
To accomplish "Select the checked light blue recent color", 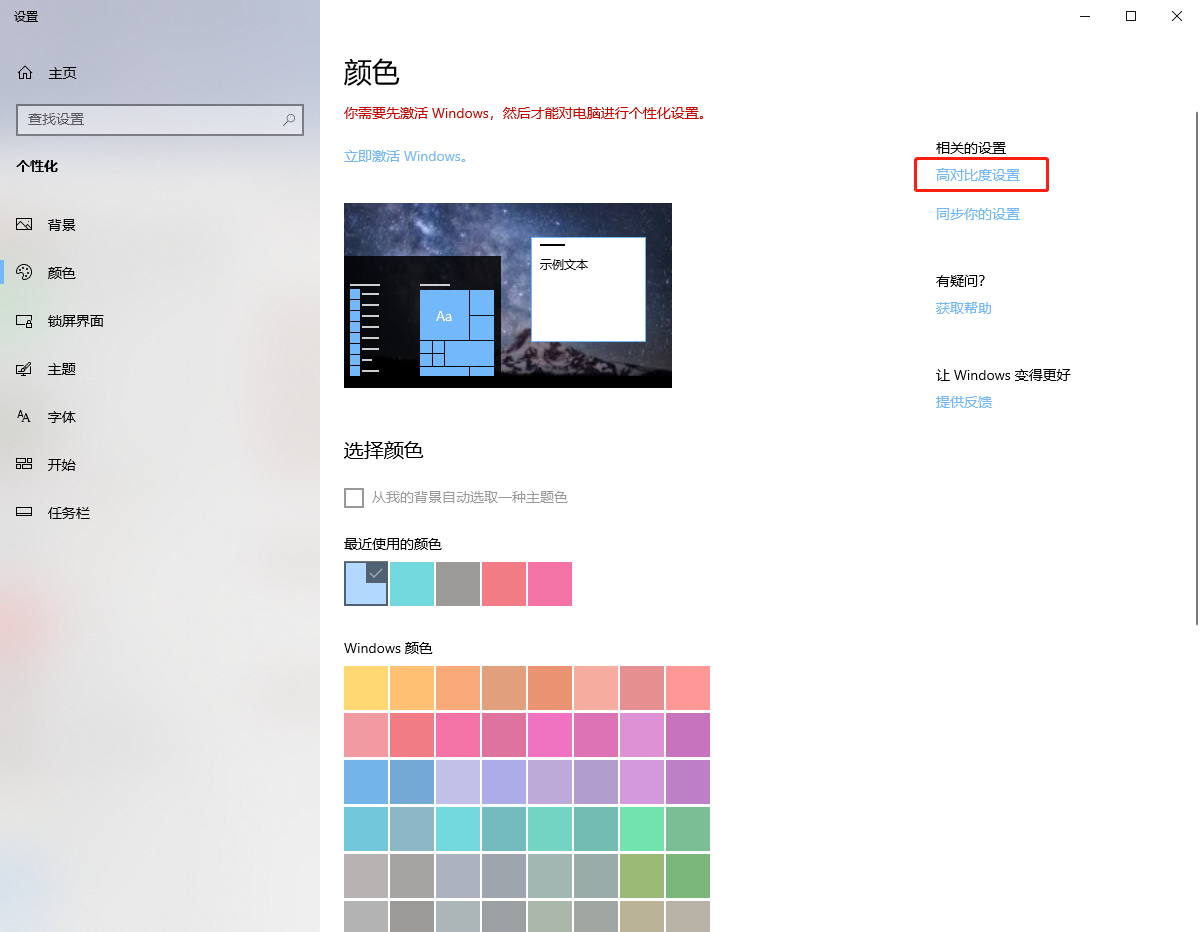I will (365, 584).
